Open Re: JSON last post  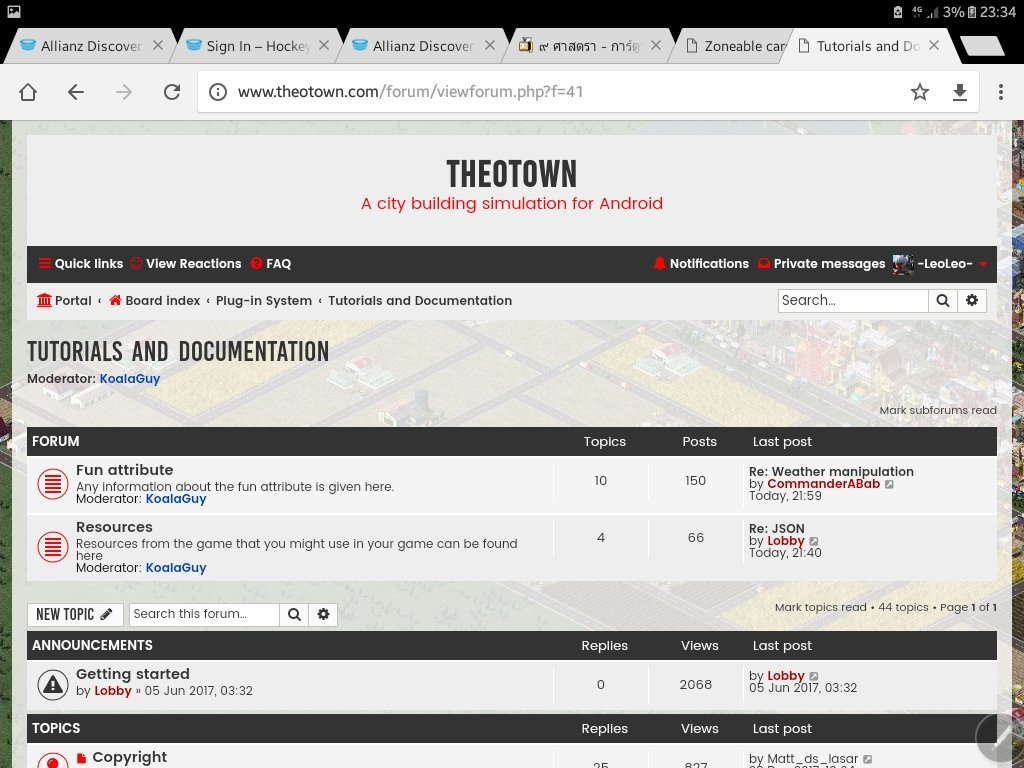777,528
